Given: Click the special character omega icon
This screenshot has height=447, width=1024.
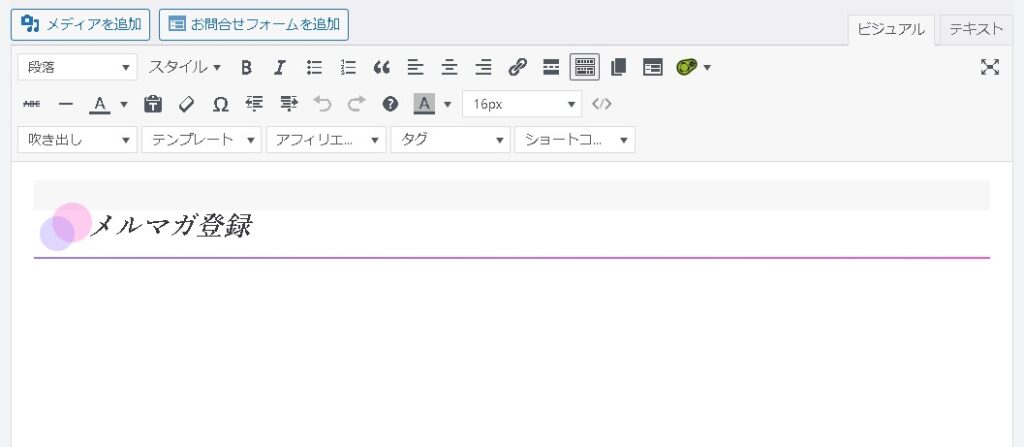Looking at the screenshot, I should 220,104.
